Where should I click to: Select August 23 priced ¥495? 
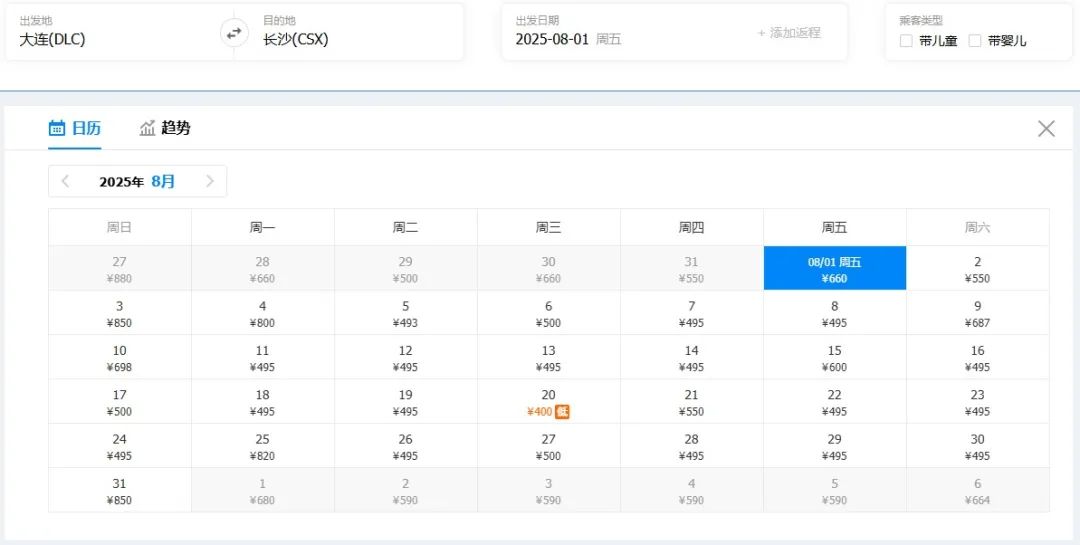tap(978, 402)
